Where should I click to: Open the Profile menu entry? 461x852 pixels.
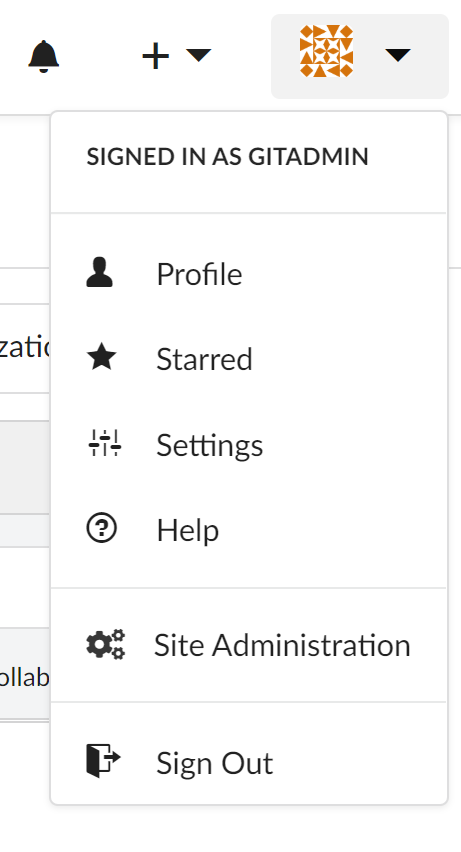pyautogui.click(x=248, y=273)
